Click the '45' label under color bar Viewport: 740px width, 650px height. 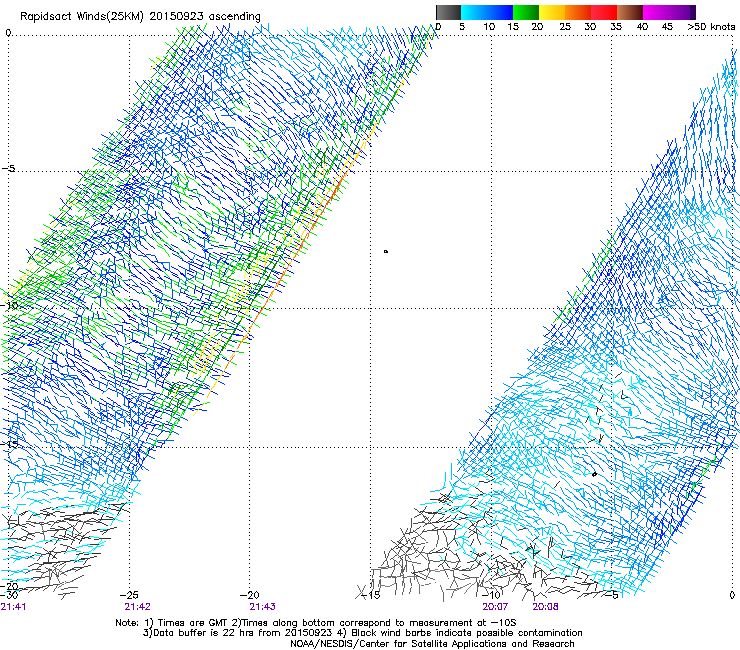coord(667,27)
